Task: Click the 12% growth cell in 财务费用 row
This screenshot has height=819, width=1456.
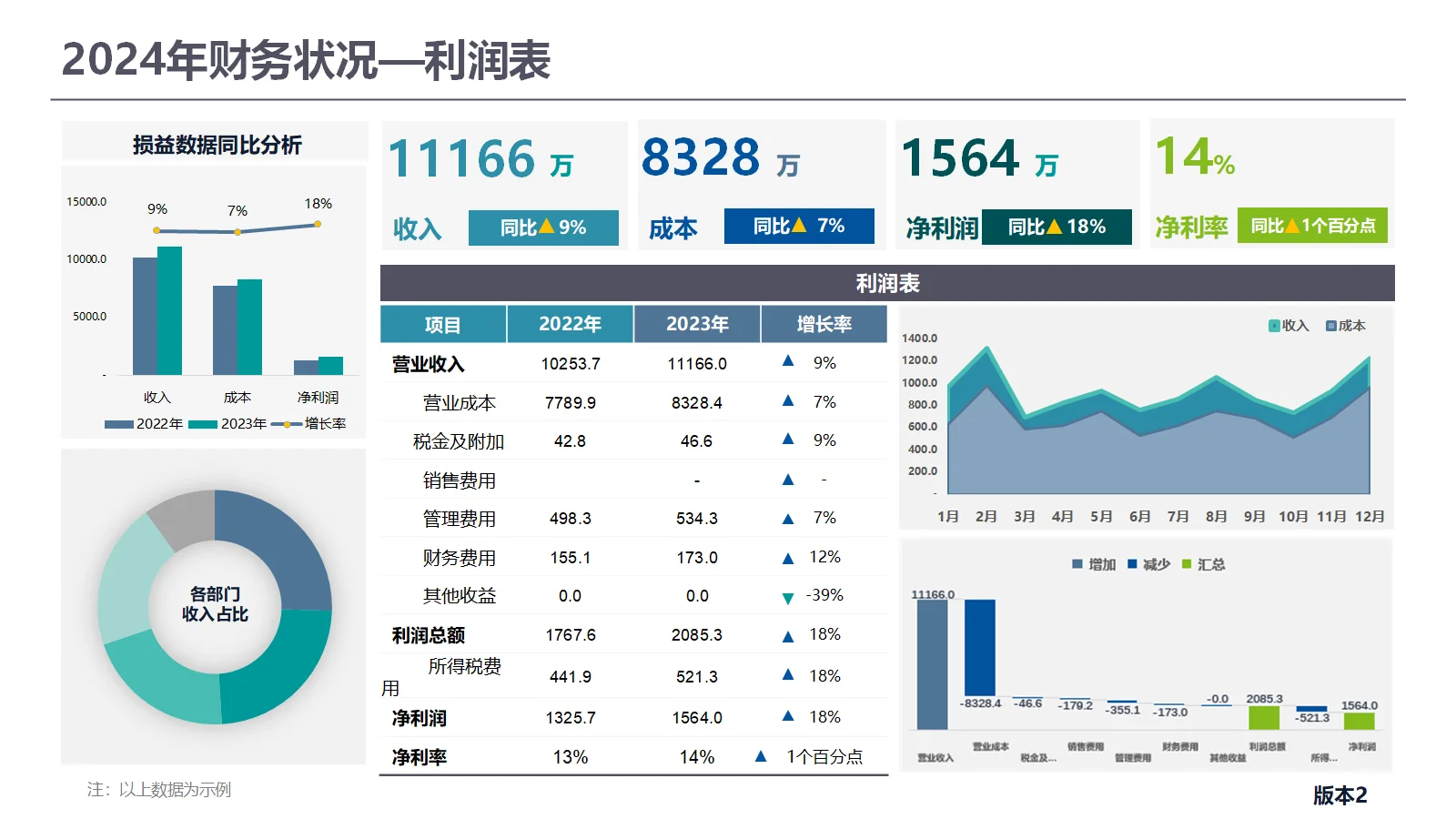Action: (x=824, y=557)
